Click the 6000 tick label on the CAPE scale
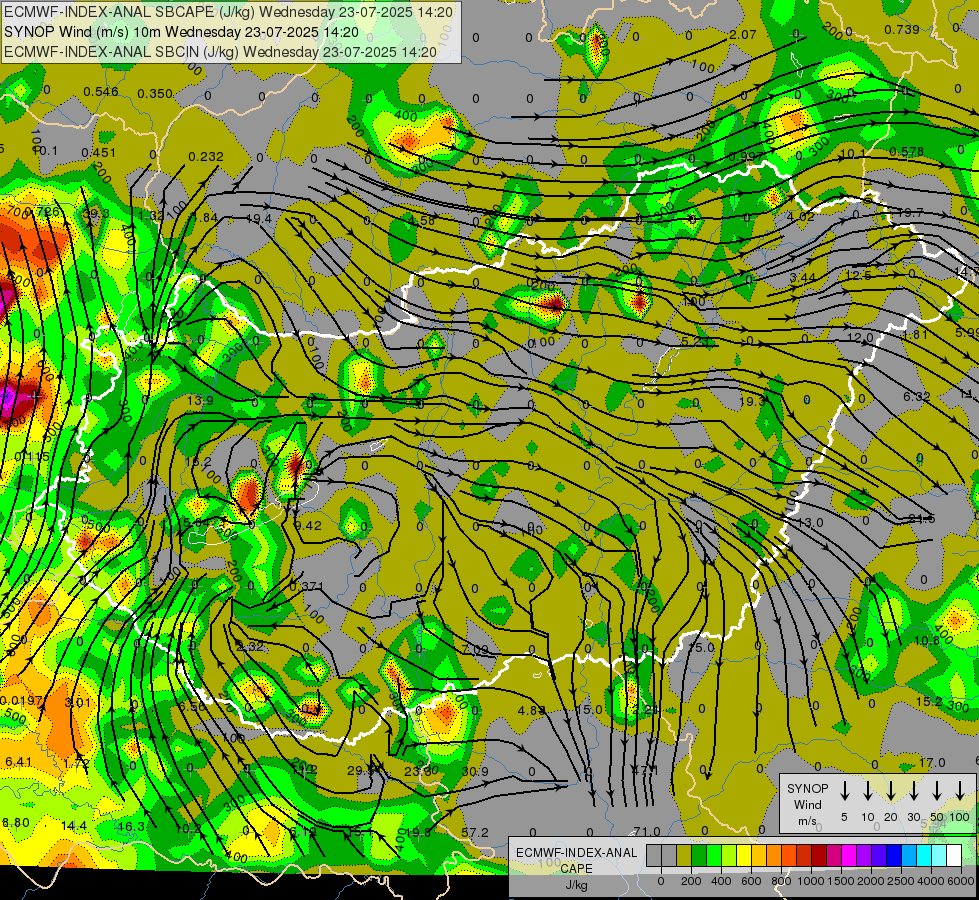979x900 pixels. coord(959,881)
